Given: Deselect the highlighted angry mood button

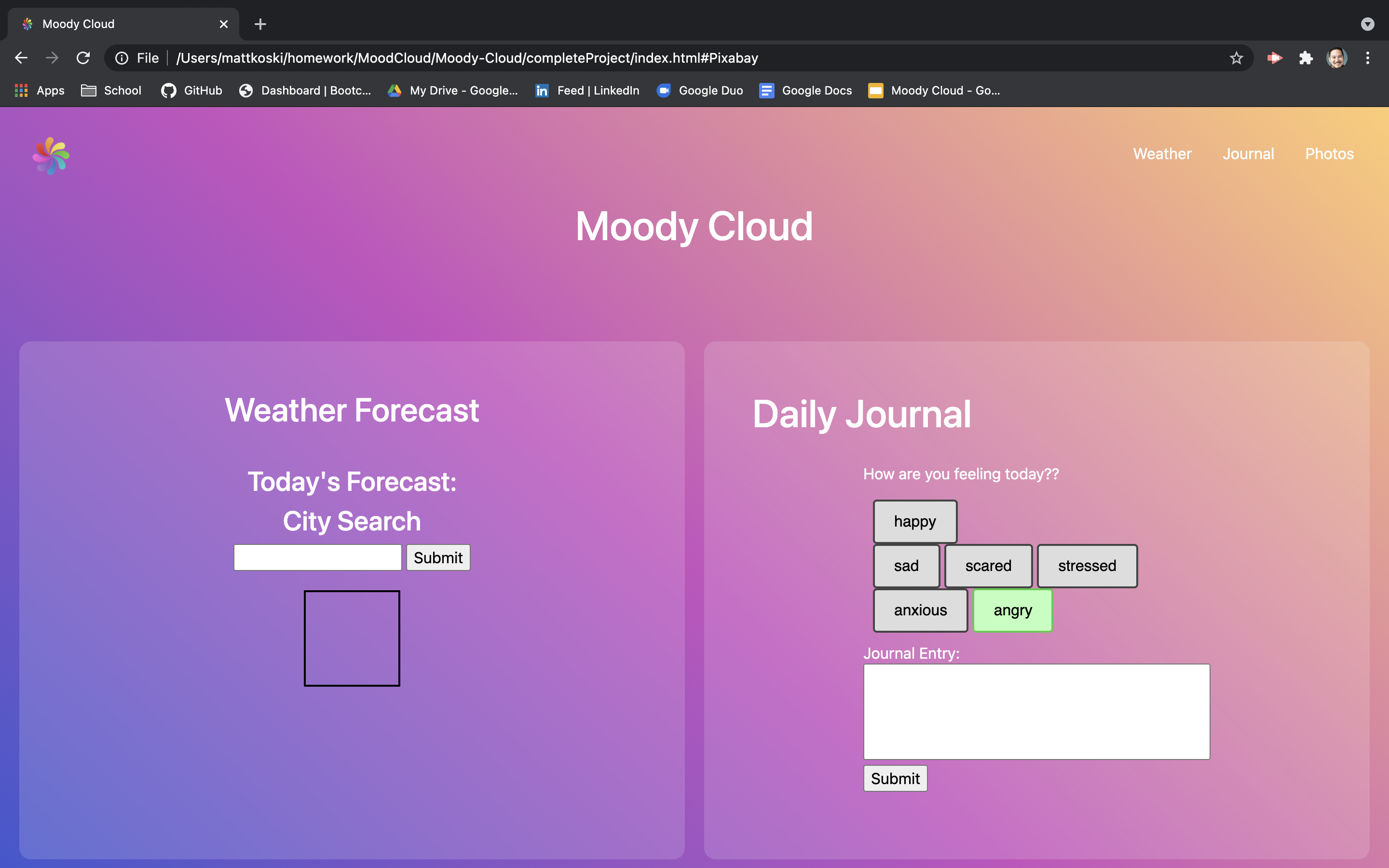Looking at the screenshot, I should click(x=1013, y=610).
